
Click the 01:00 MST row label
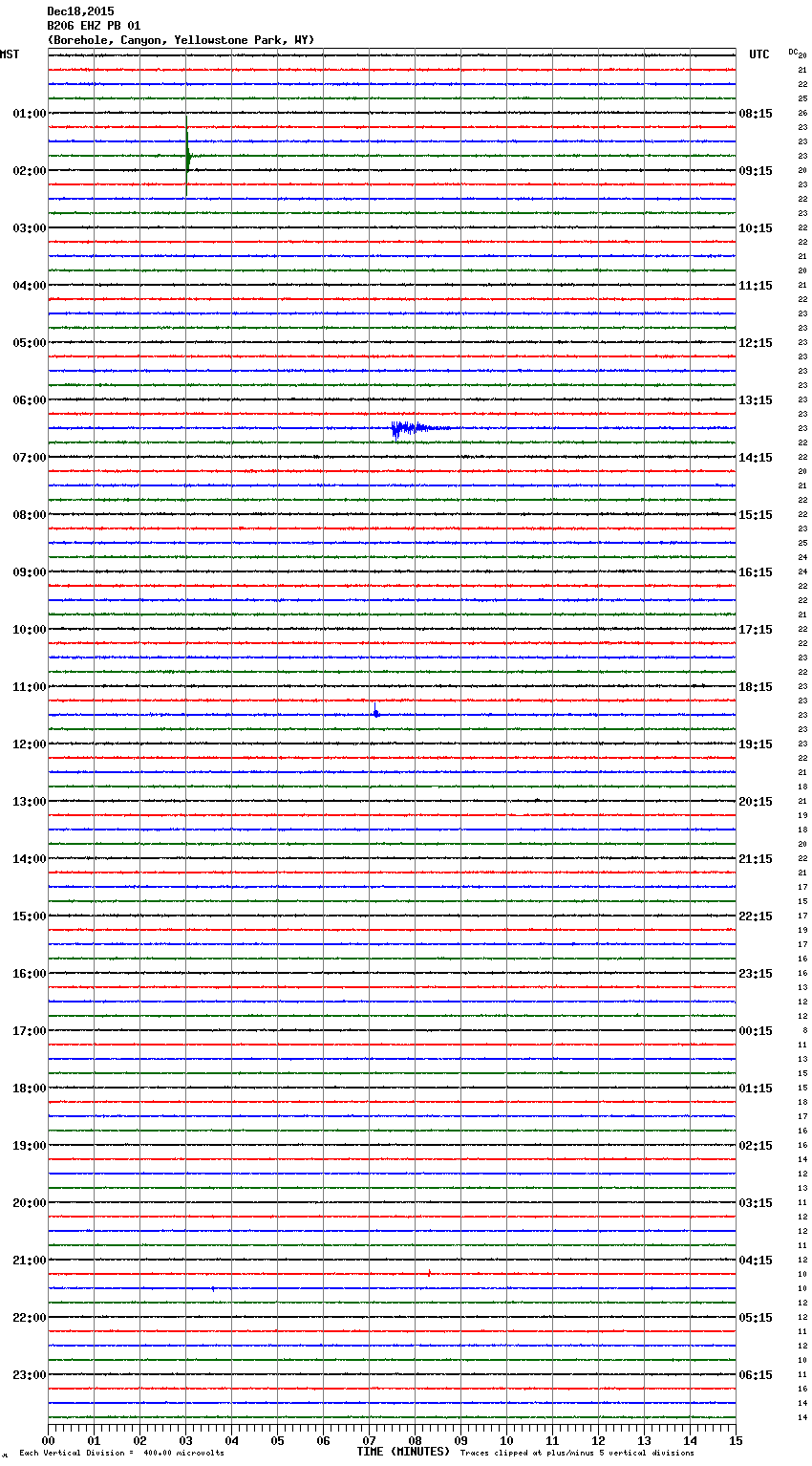[30, 114]
